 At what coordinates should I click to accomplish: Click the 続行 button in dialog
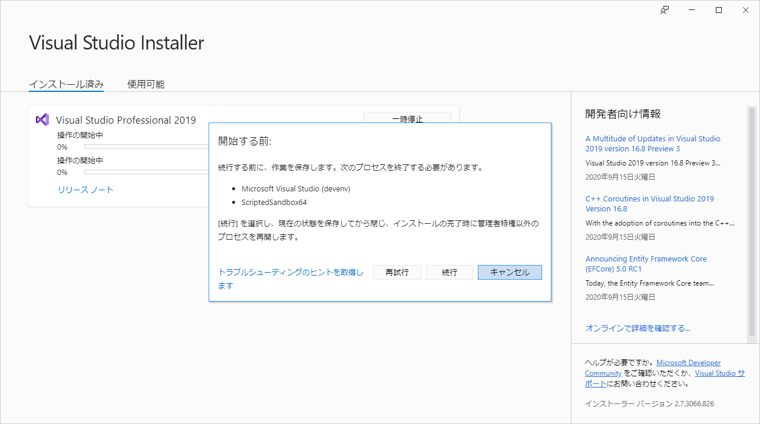(x=449, y=272)
